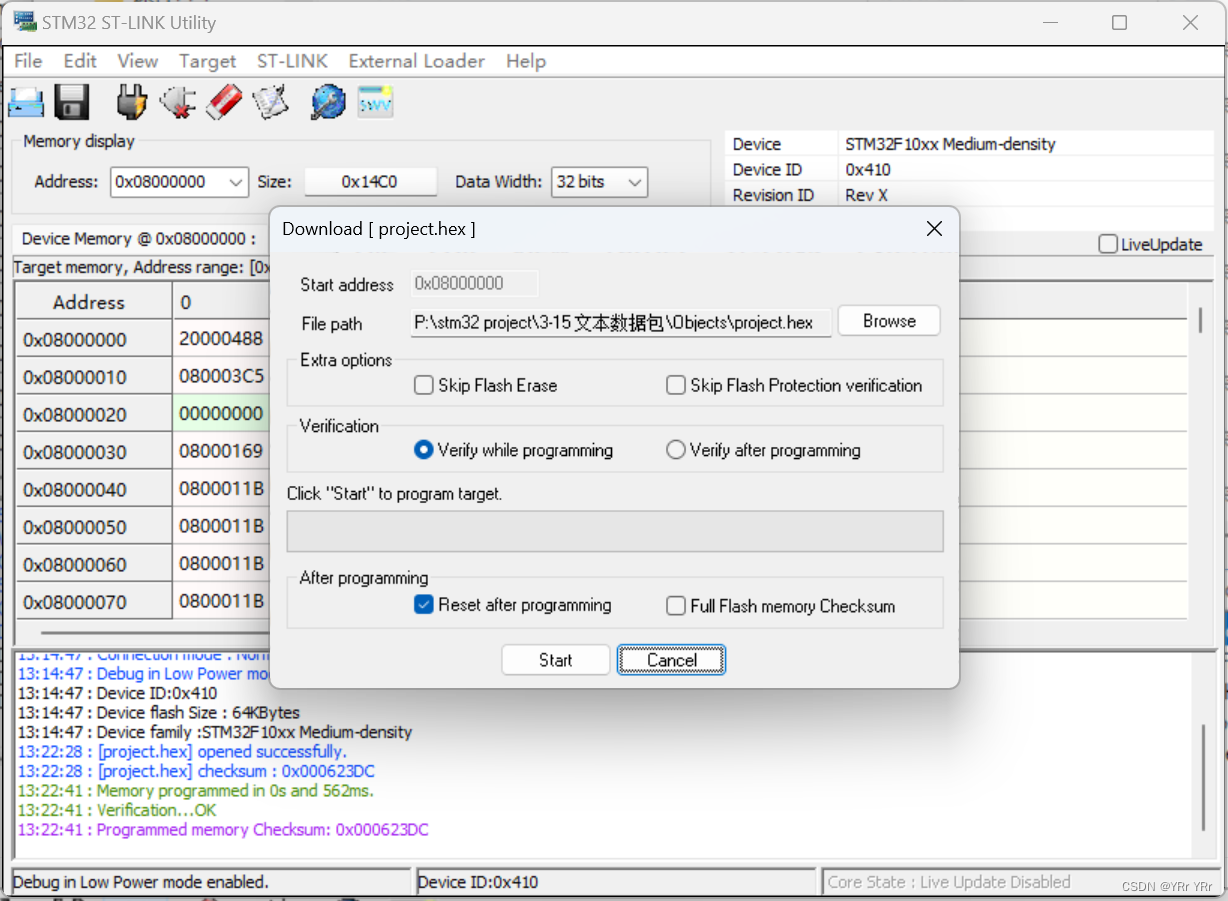This screenshot has height=901, width=1228.
Task: Open the Edit menu
Action: coord(80,61)
